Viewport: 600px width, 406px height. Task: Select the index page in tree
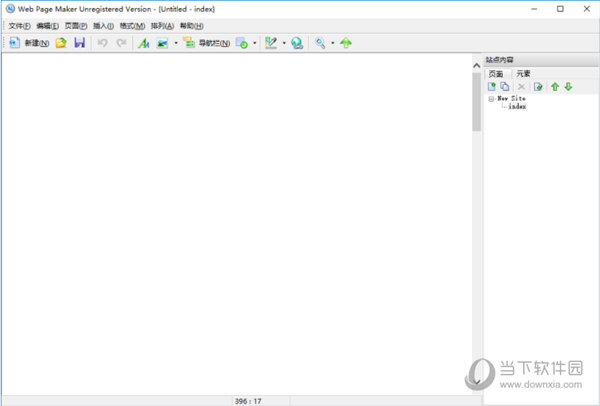pos(517,106)
